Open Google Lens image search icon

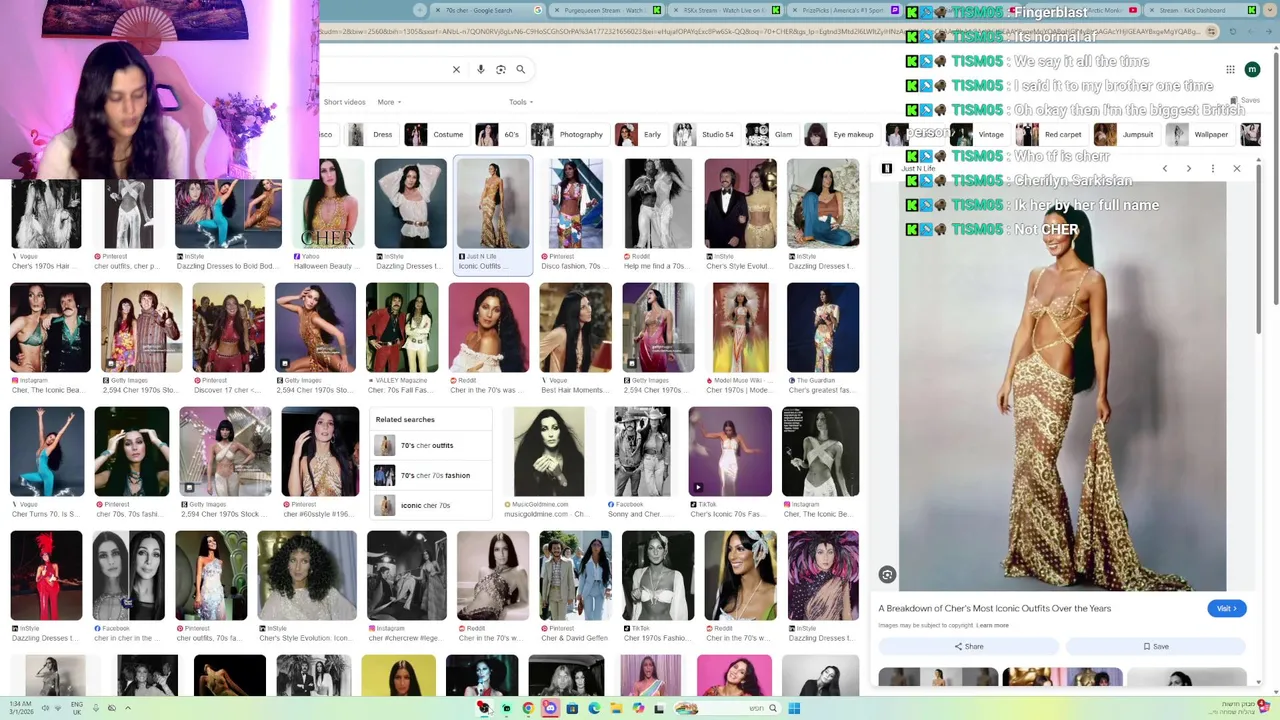[x=501, y=69]
